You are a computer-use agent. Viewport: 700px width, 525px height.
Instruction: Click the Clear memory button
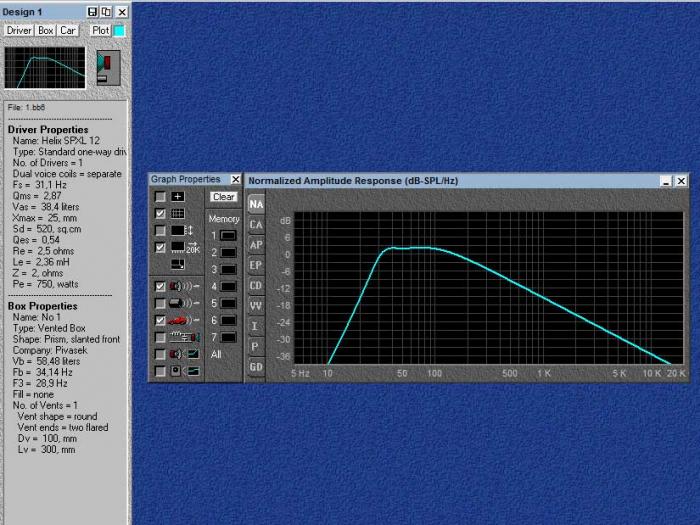[224, 197]
